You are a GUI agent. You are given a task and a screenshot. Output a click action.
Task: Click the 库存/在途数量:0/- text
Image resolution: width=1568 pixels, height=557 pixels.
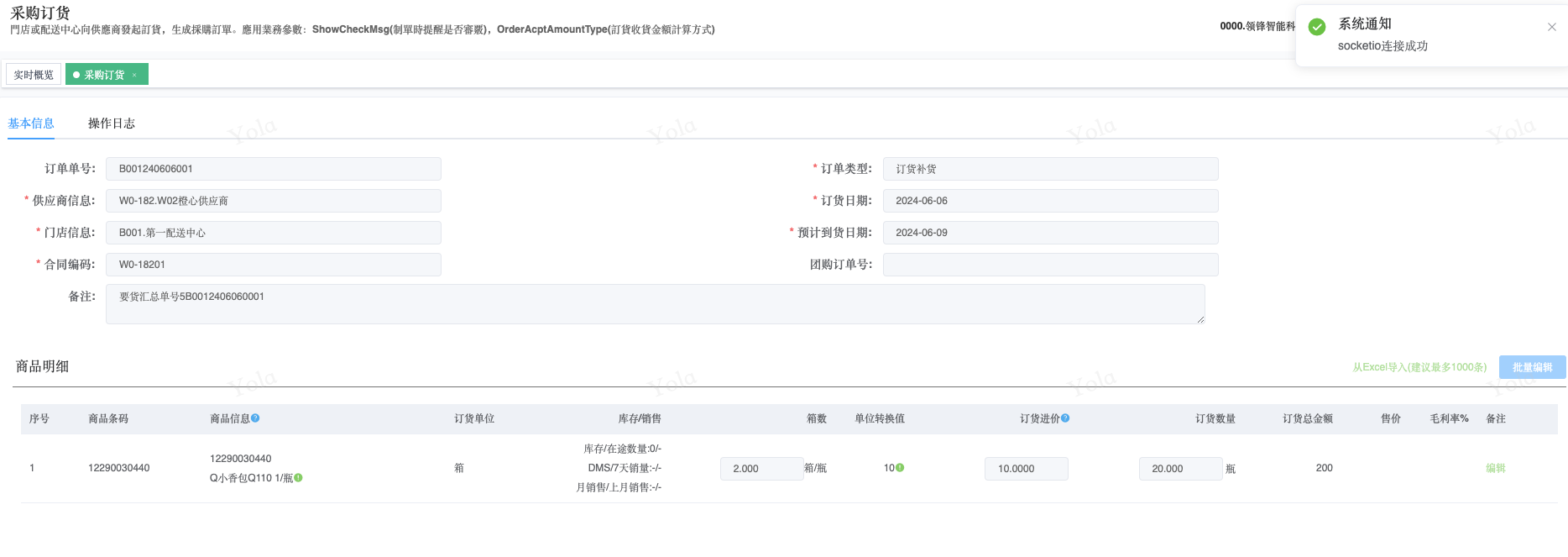tap(622, 449)
